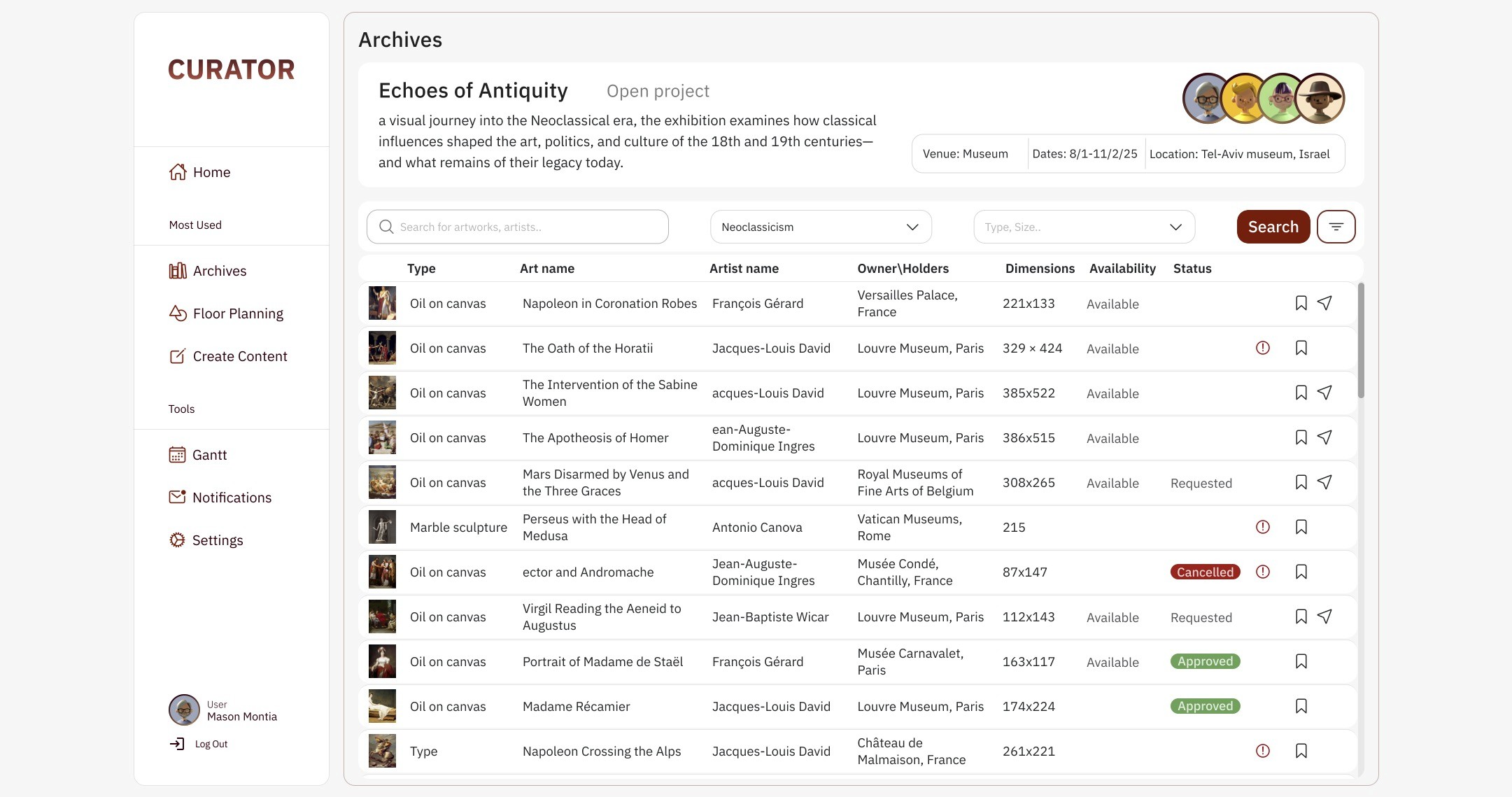Click the Dimensions column header
This screenshot has width=1512, height=797.
(1040, 269)
